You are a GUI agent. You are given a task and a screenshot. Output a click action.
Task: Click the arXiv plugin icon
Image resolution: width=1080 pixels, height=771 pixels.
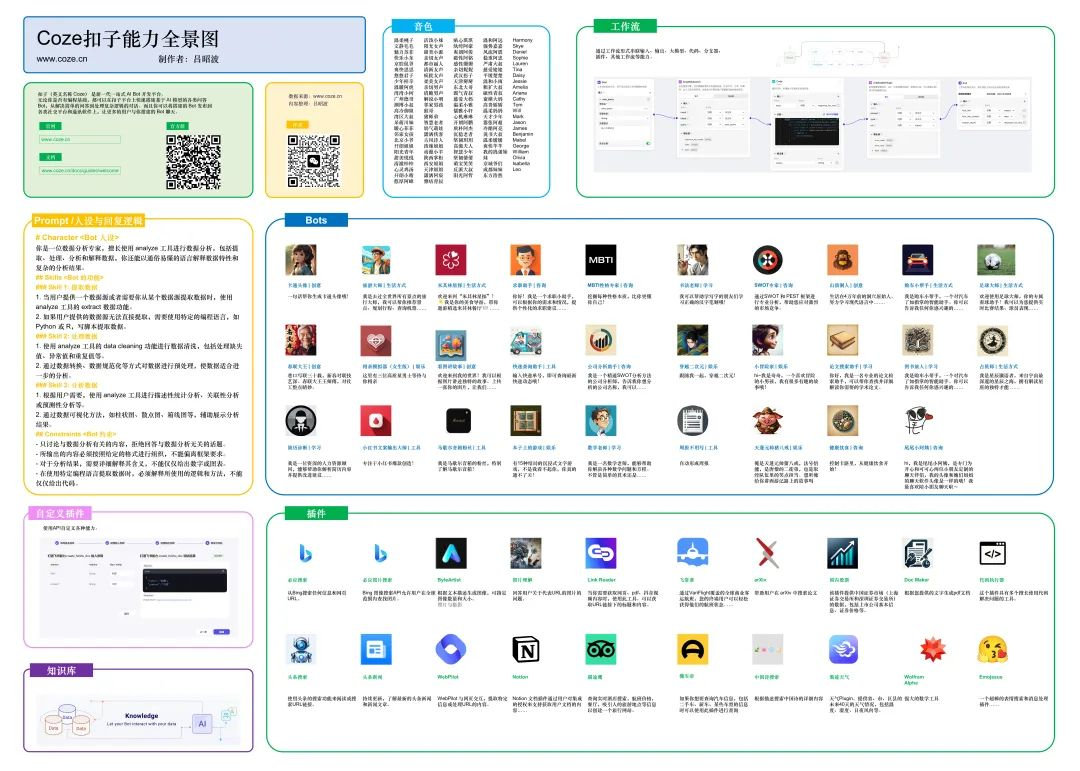click(767, 553)
